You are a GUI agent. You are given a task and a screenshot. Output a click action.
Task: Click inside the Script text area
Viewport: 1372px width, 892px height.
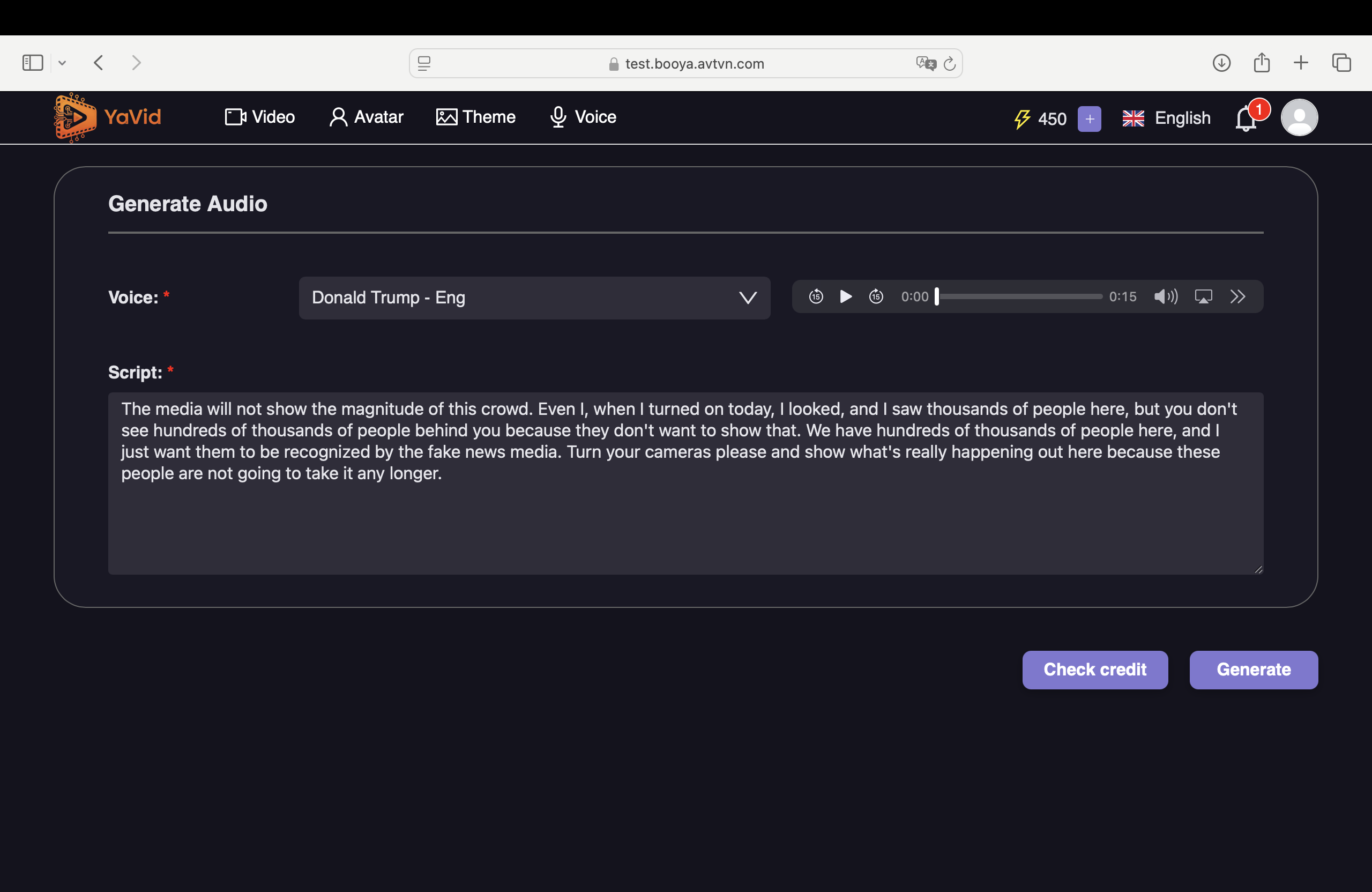[x=685, y=483]
